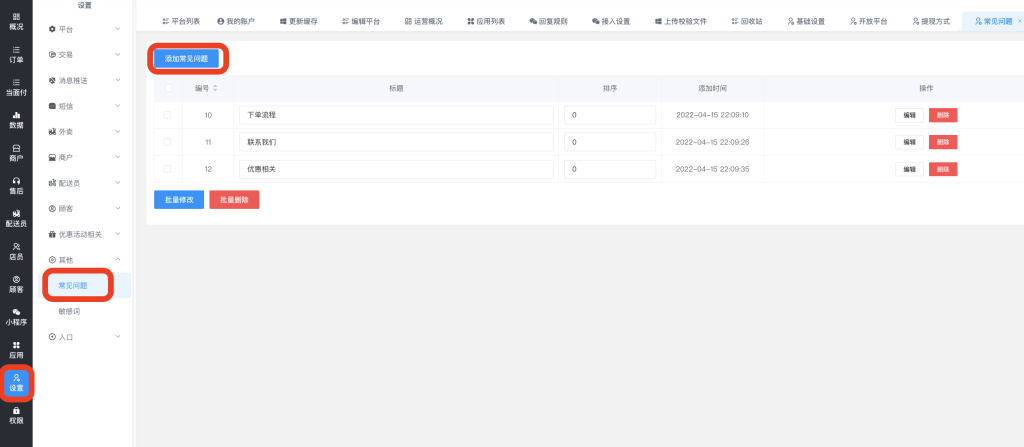Tick the checkbox for row 10
The height and width of the screenshot is (447, 1024).
[167, 115]
